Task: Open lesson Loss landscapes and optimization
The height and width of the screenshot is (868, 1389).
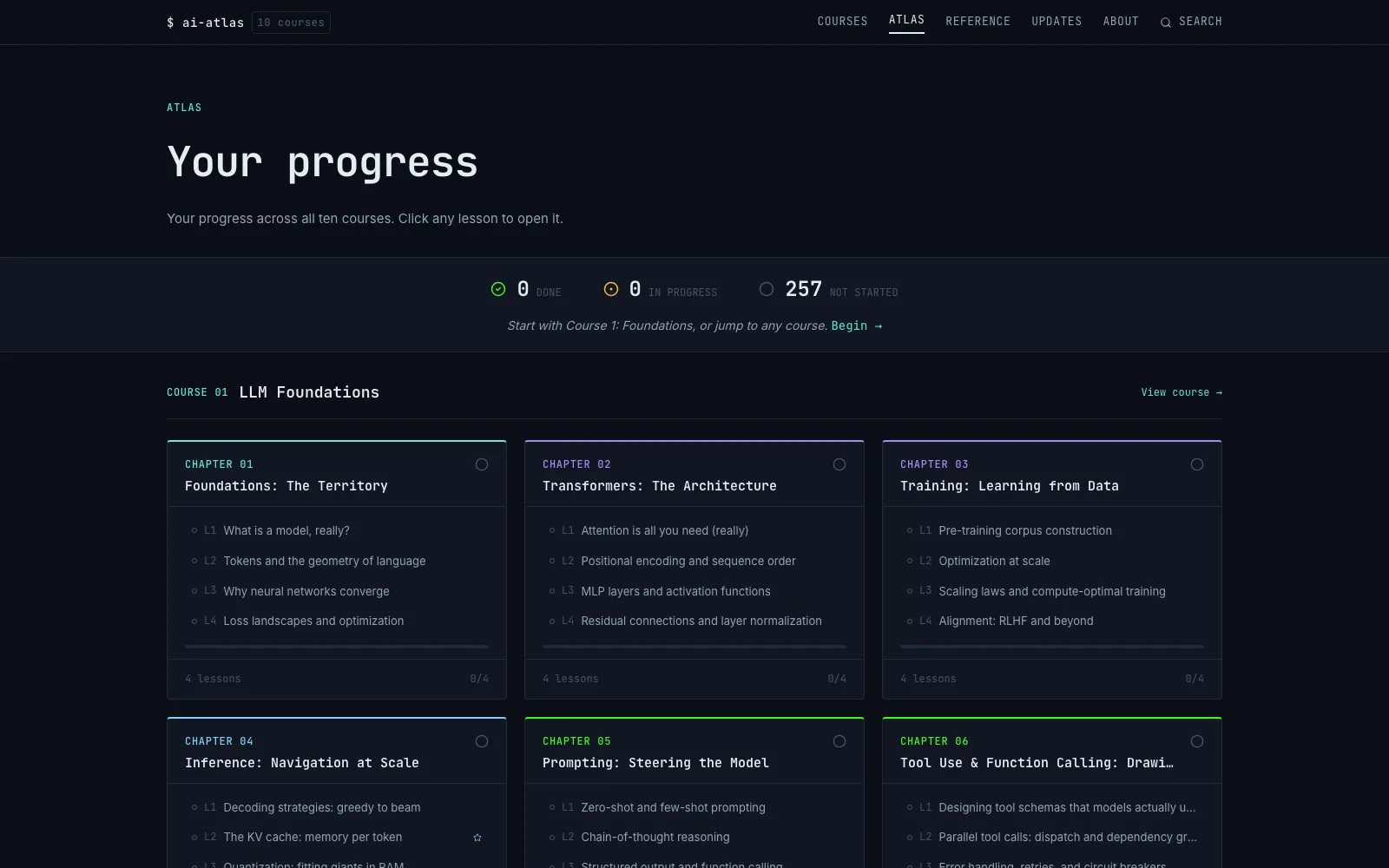Action: coord(337,621)
